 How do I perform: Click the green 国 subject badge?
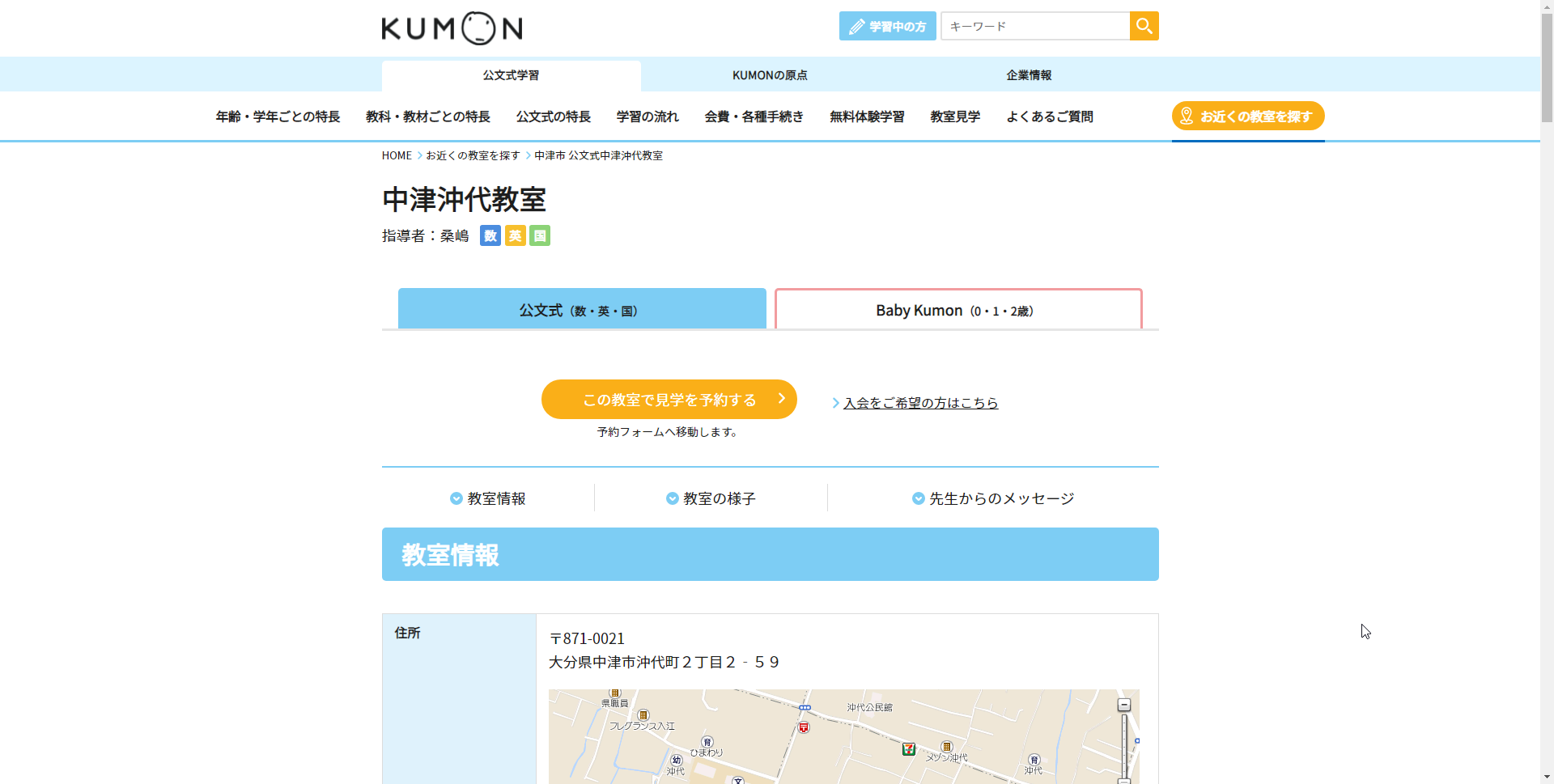tap(540, 235)
